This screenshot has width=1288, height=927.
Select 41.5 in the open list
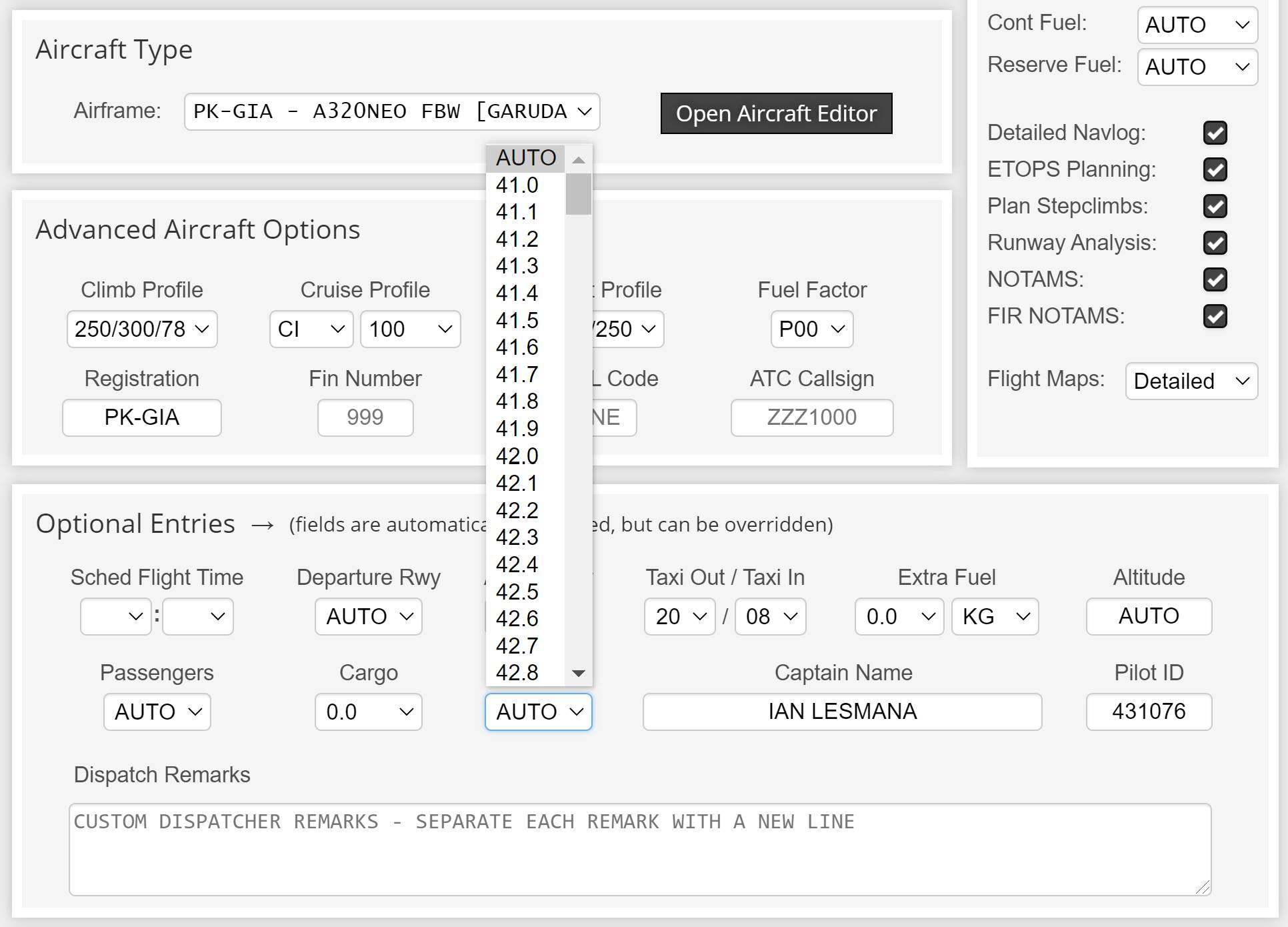click(x=517, y=320)
